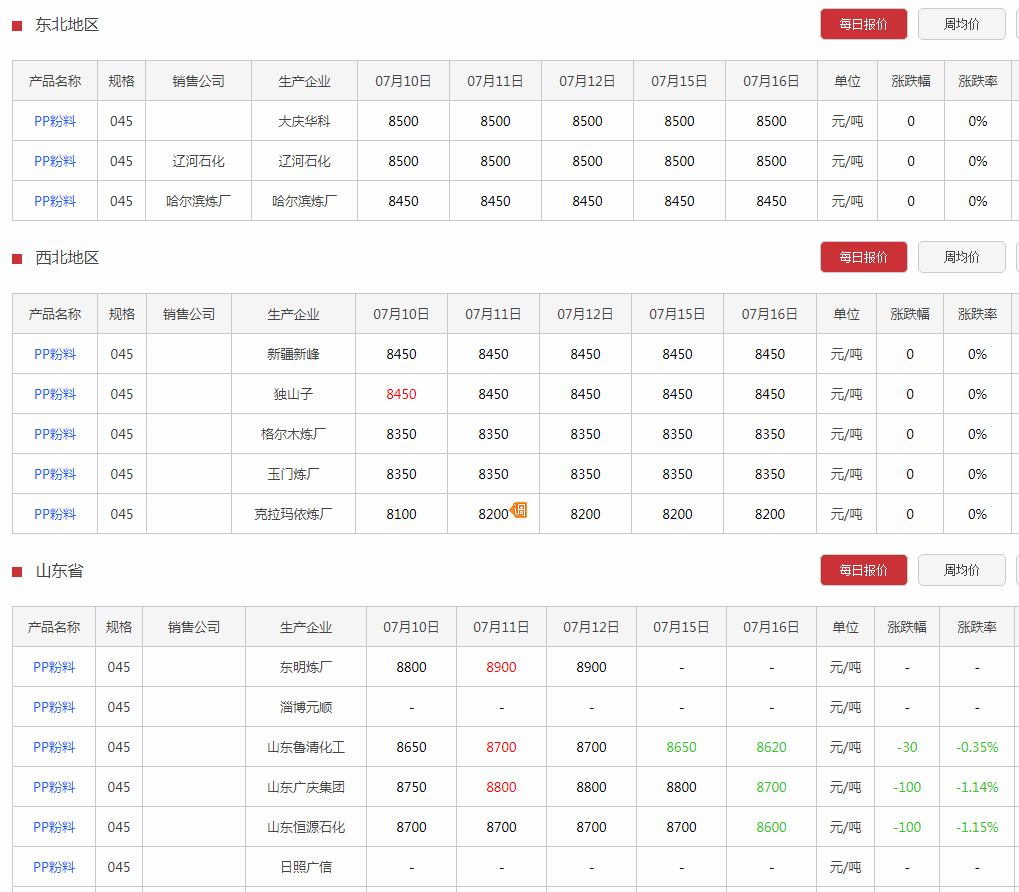Select 每日报价 tab in 西北地区 section
Viewport: 1019px width, 892px height.
click(x=863, y=257)
